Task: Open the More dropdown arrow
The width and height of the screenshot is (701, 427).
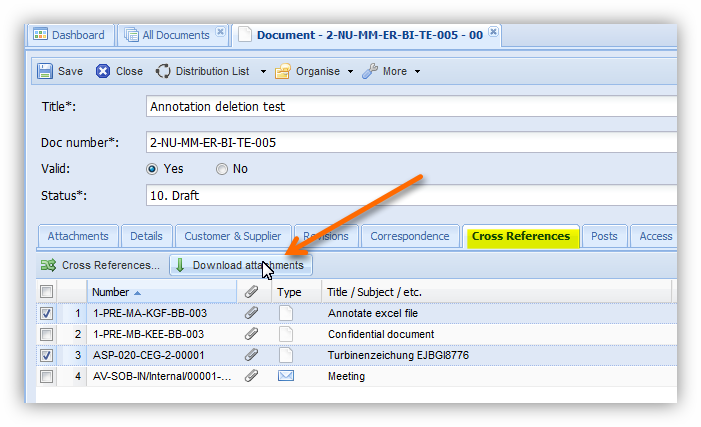Action: click(x=418, y=72)
